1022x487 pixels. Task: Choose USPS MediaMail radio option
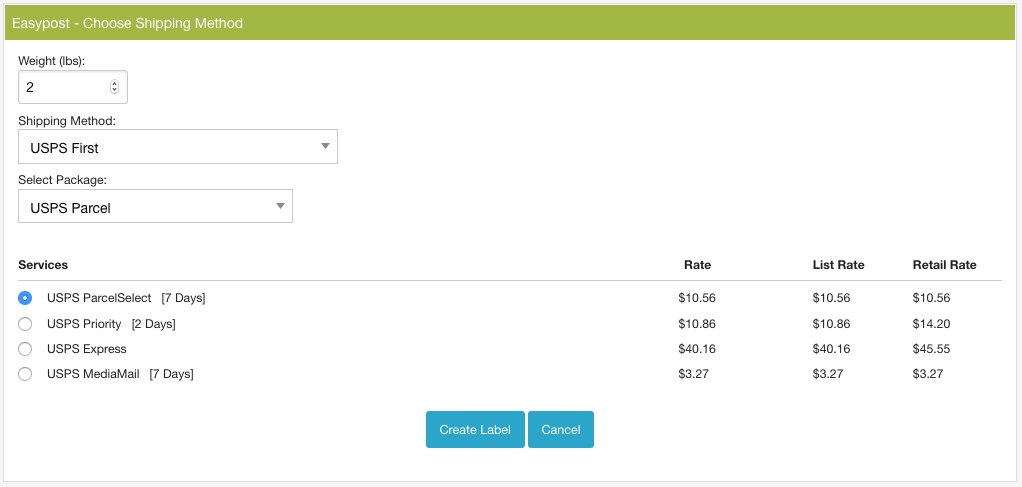25,374
